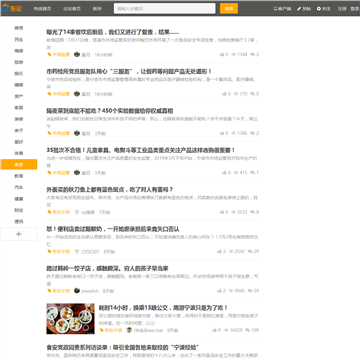
Task: Click the 关注 plus icon in header
Action: click(x=319, y=9)
